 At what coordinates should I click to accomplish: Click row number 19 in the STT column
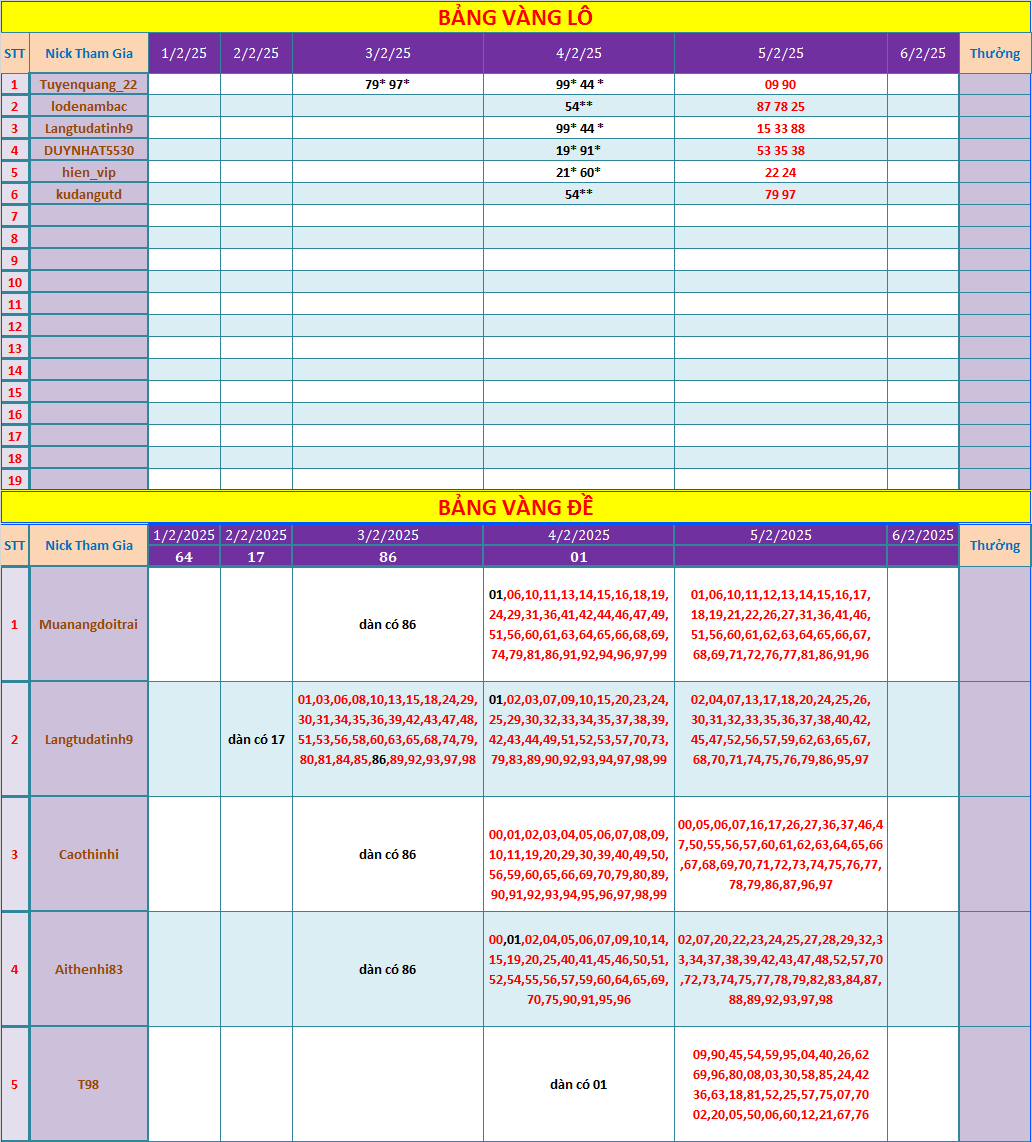15,480
